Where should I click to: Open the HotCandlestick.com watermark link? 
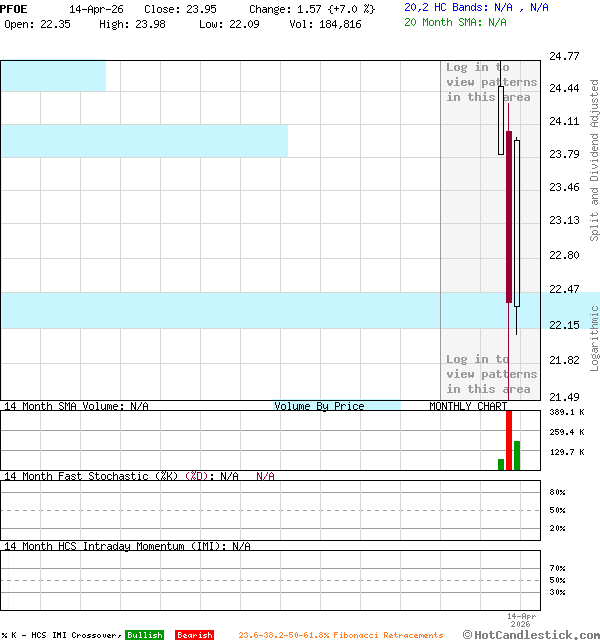tap(531, 634)
